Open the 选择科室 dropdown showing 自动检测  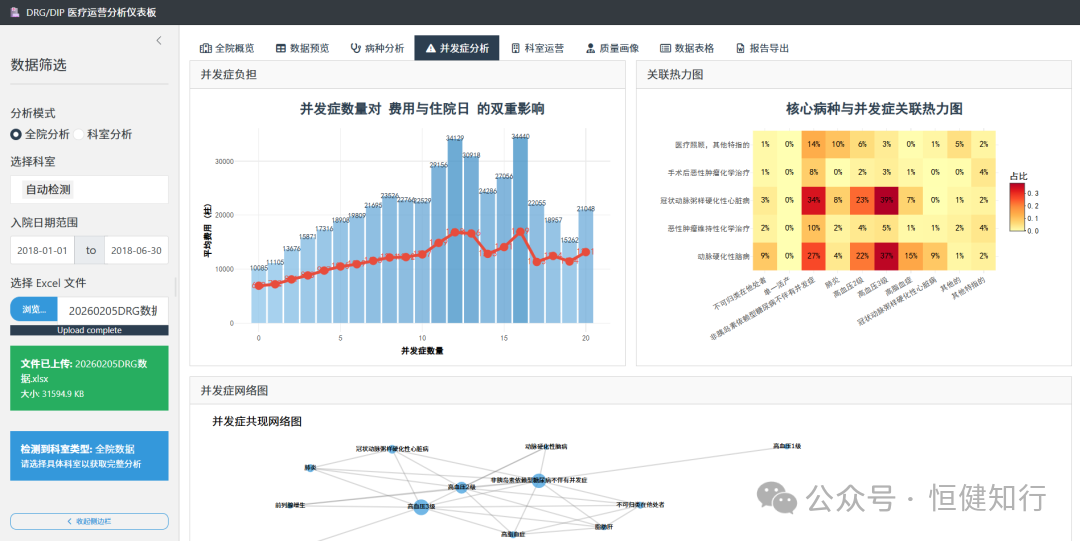pos(90,190)
